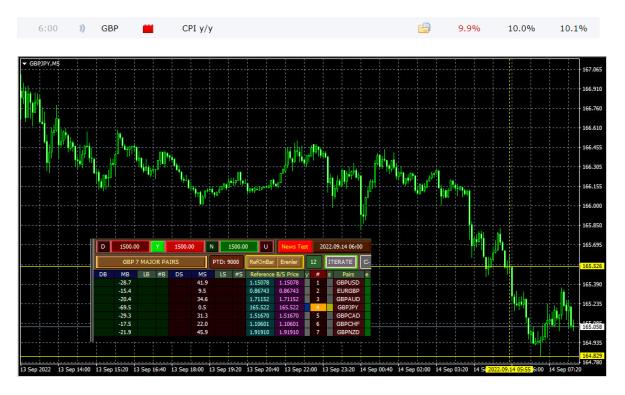The height and width of the screenshot is (395, 625).
Task: Click the yellow 164.829 price label
Action: click(x=592, y=356)
